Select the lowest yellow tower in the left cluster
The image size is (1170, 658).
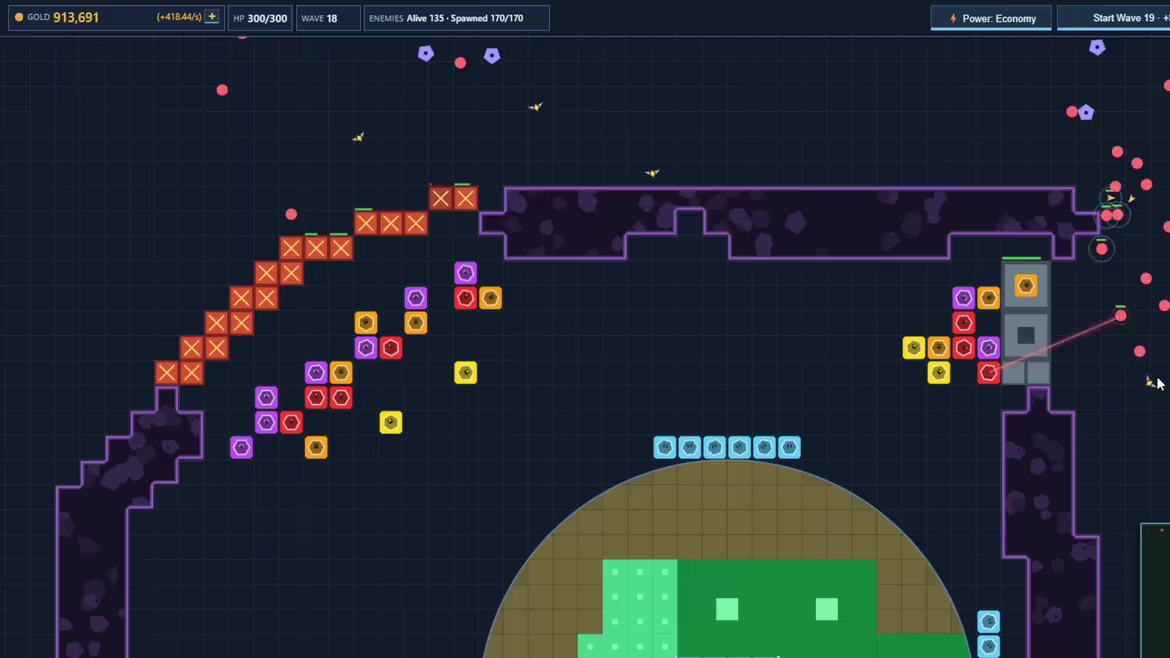391,422
